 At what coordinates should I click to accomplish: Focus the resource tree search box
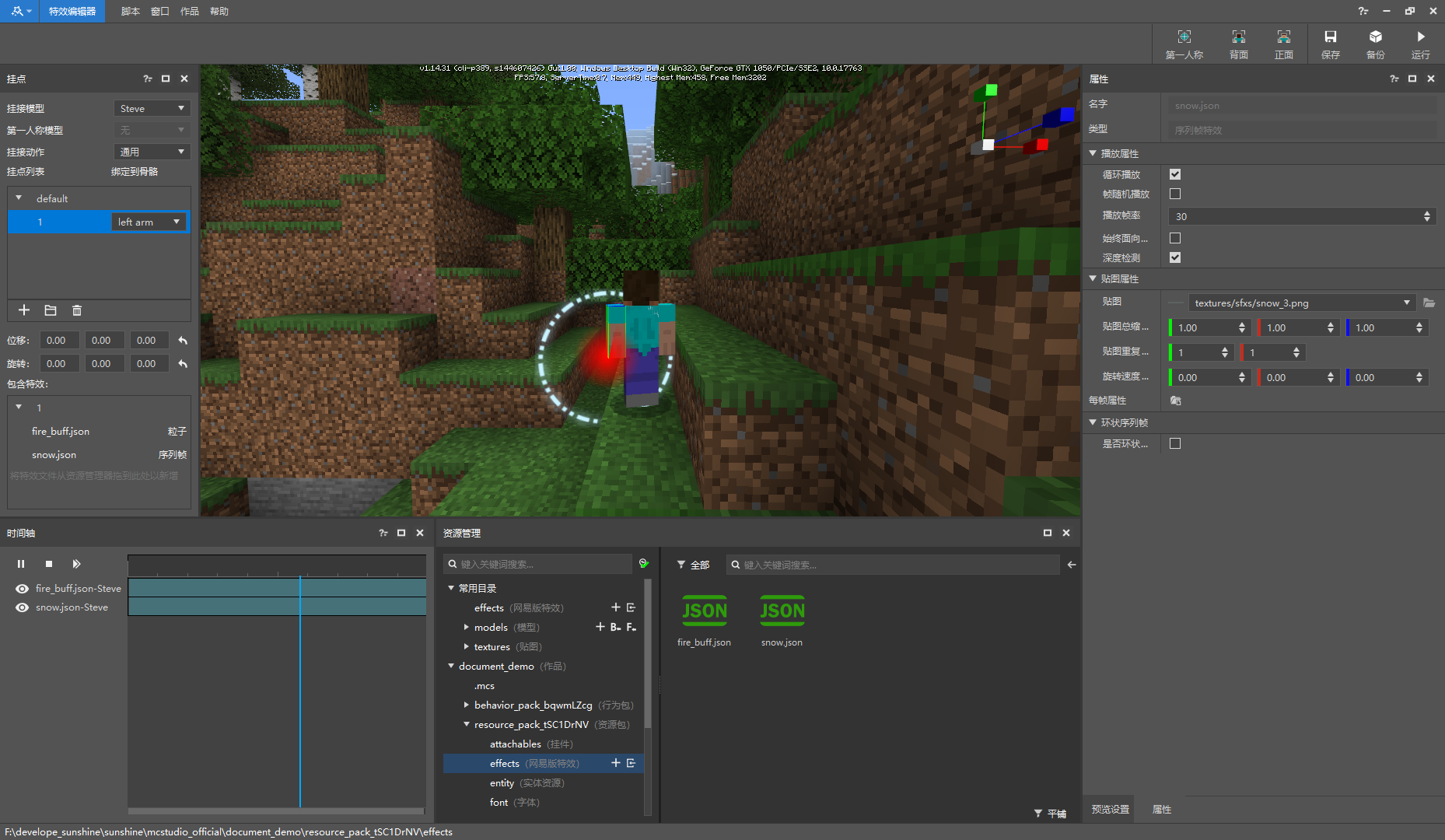click(537, 564)
